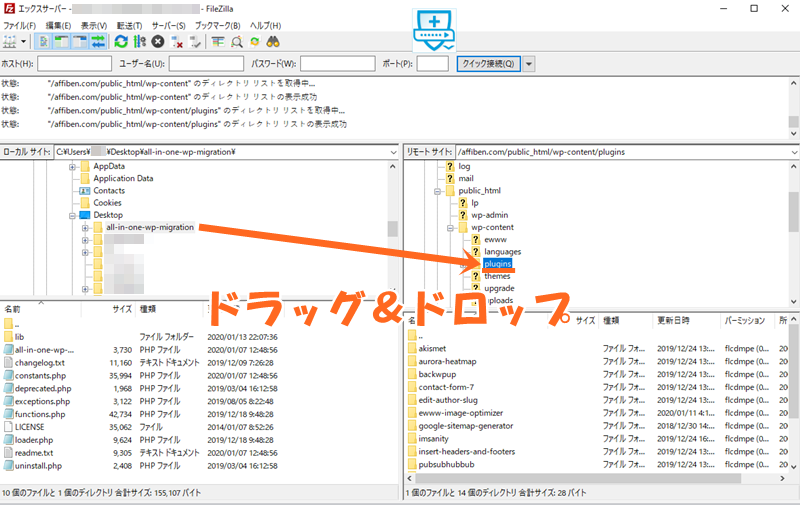
Task: Open the filename filters dialog icon
Action: pos(218,42)
